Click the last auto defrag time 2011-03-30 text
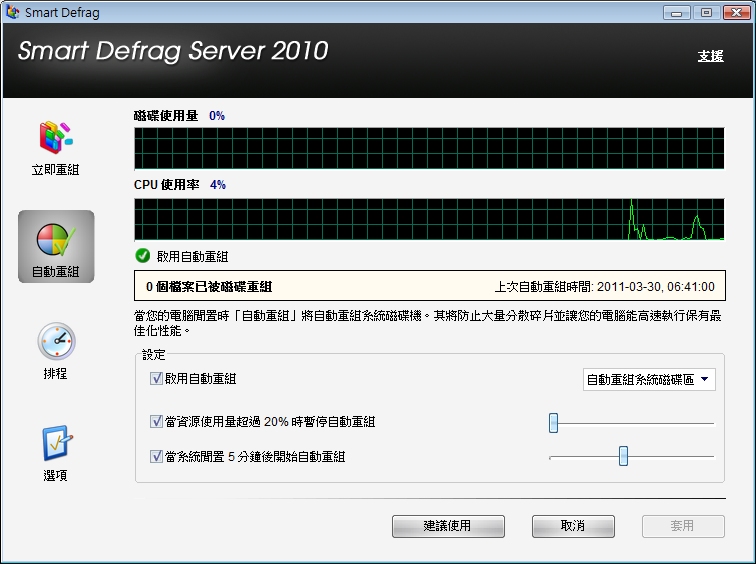Viewport: 756px width, 564px height. (605, 287)
